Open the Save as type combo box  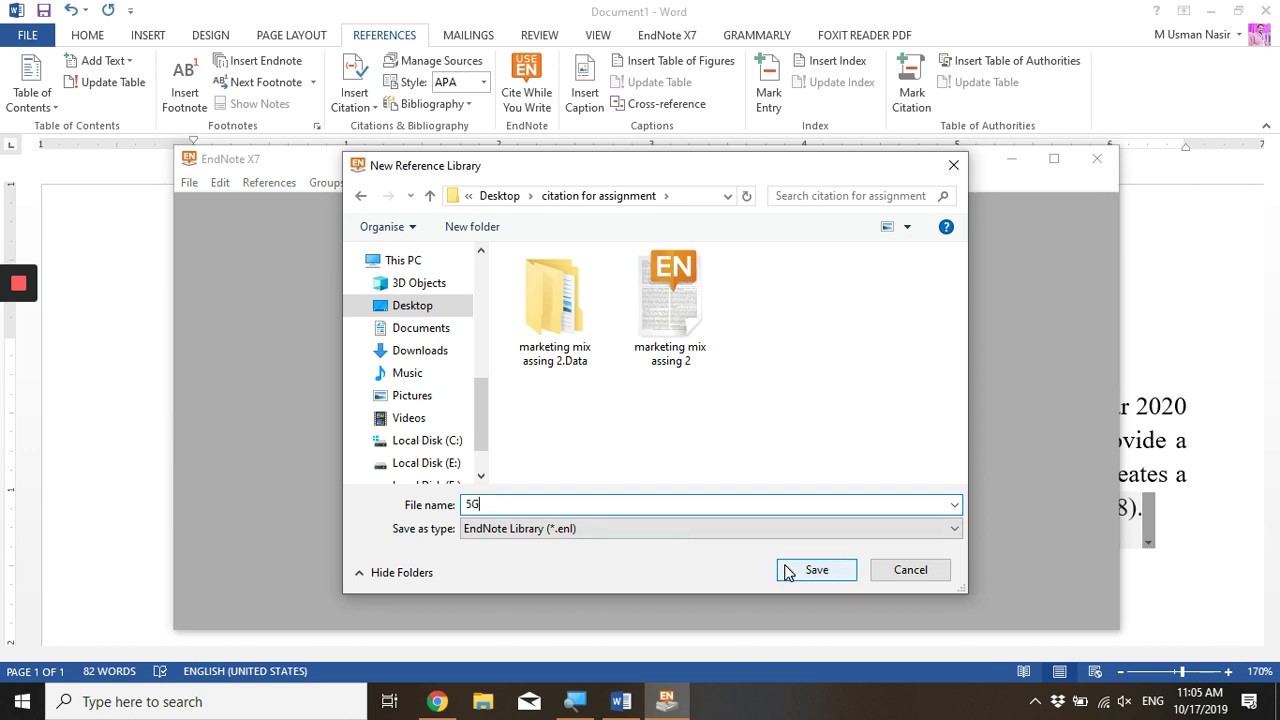coord(711,529)
